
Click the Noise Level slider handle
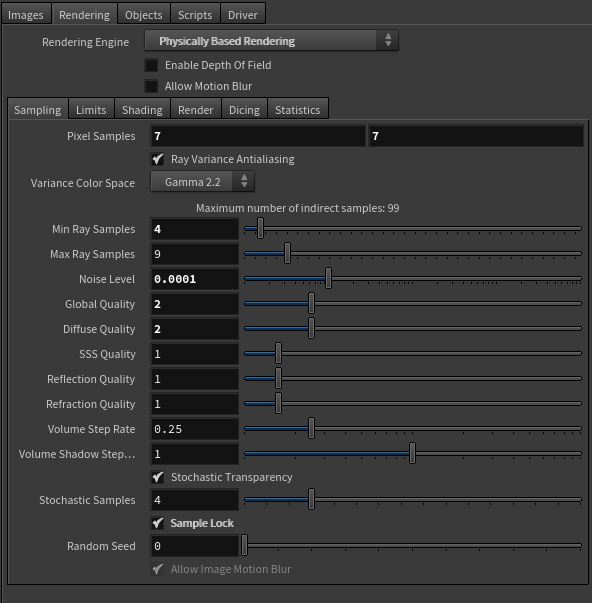[328, 278]
